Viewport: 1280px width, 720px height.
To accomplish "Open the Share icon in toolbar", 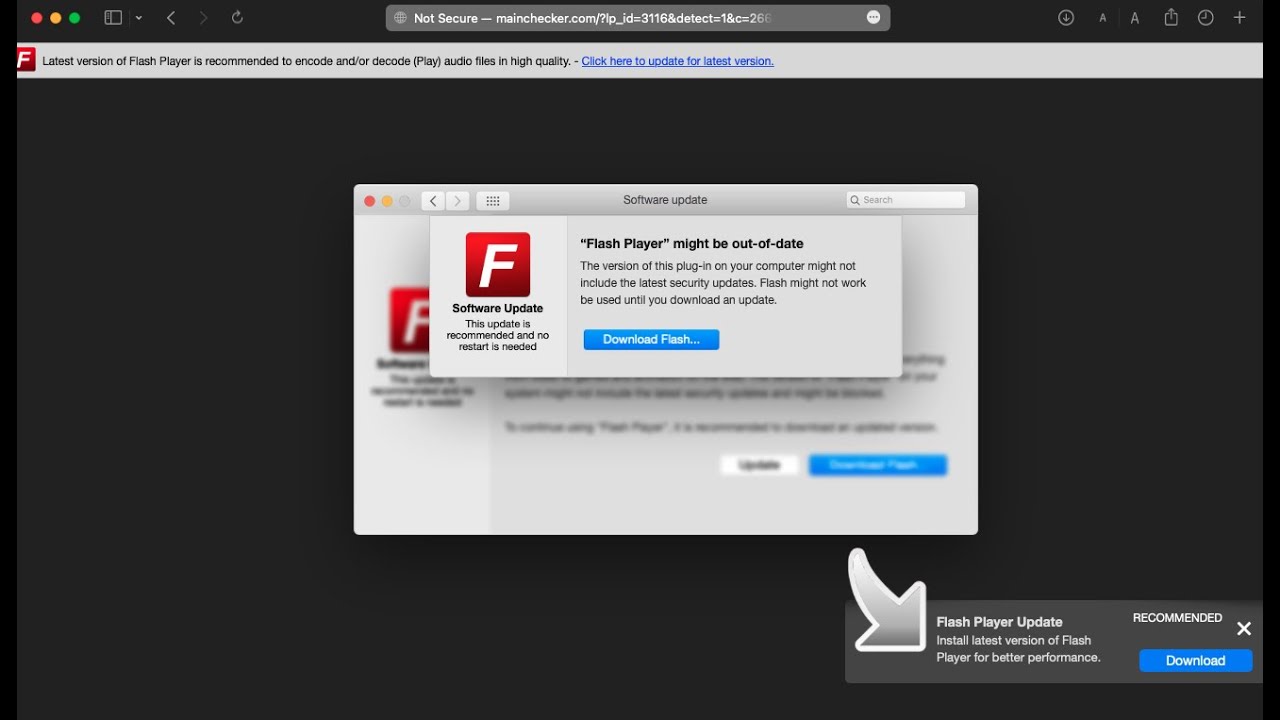I will 1171,17.
